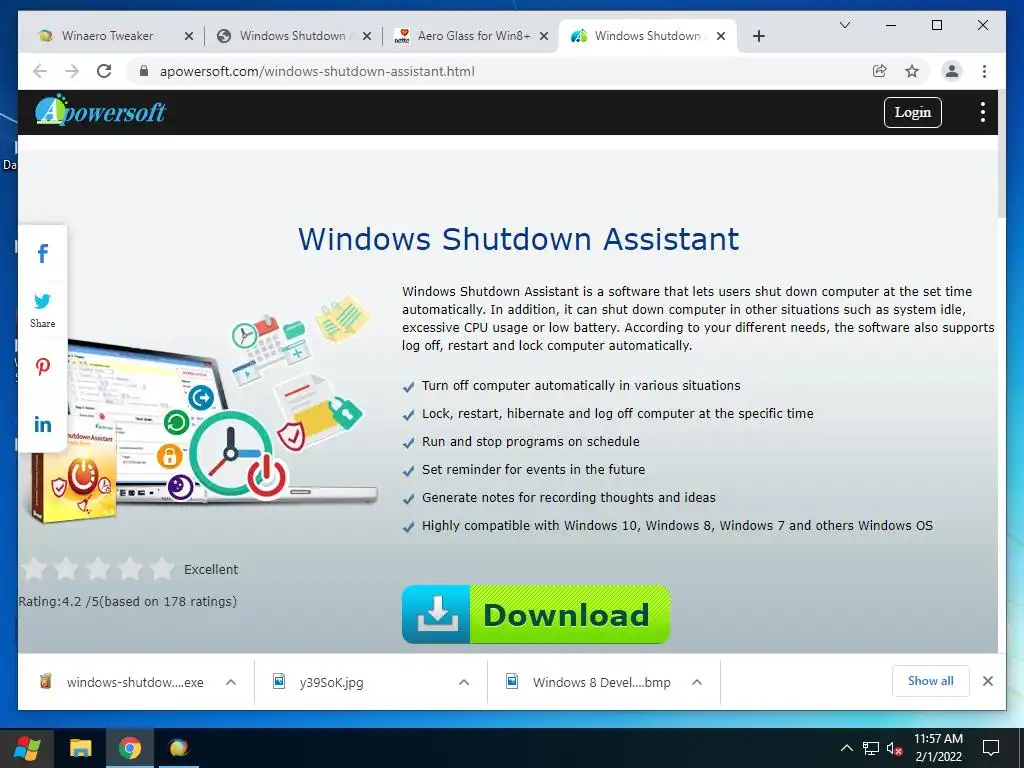
Task: Expand options for windows-shutdow....exe download
Action: point(231,682)
